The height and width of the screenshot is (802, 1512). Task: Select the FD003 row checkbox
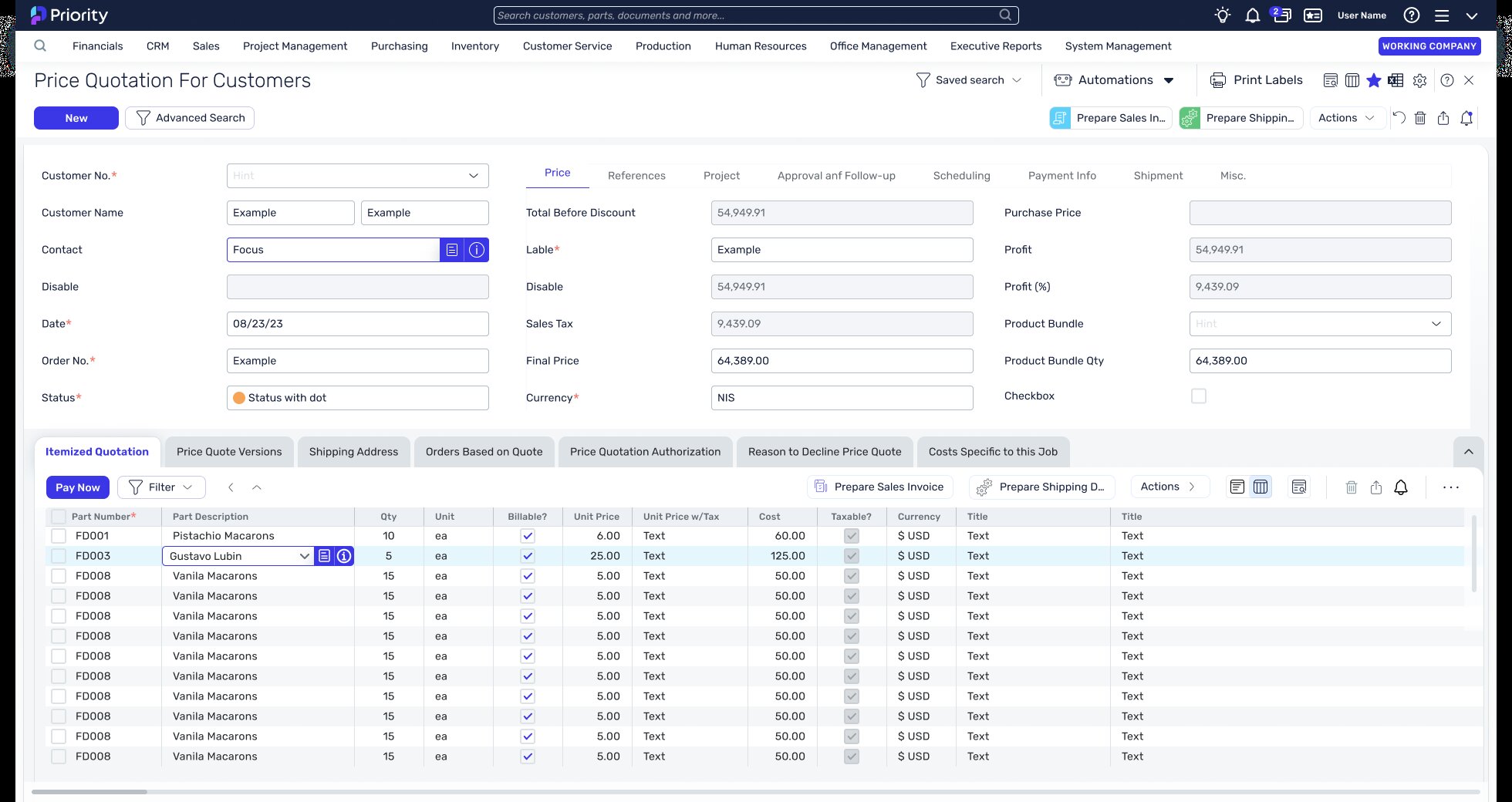[59, 556]
